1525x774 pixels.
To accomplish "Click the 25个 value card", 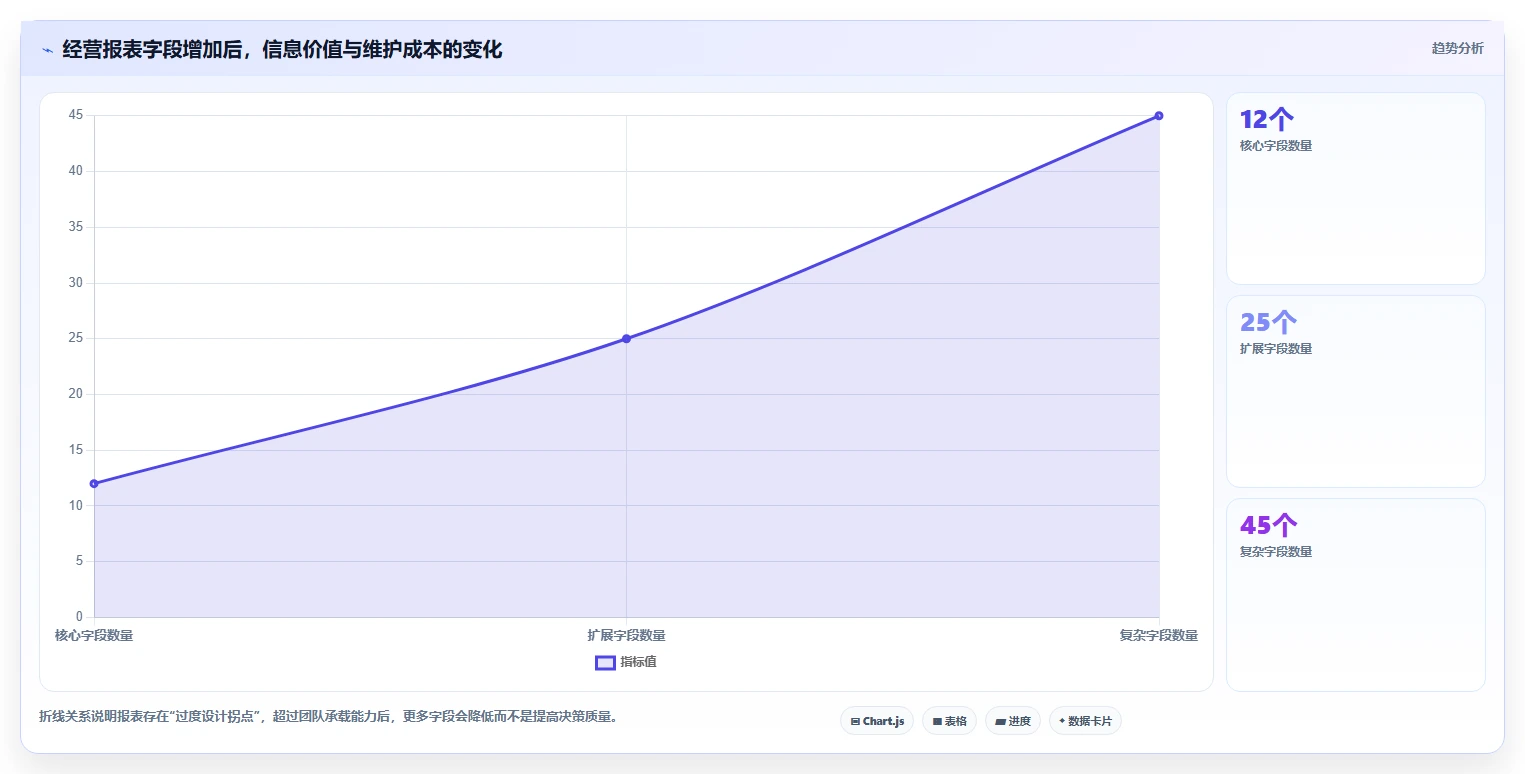I will (1355, 392).
